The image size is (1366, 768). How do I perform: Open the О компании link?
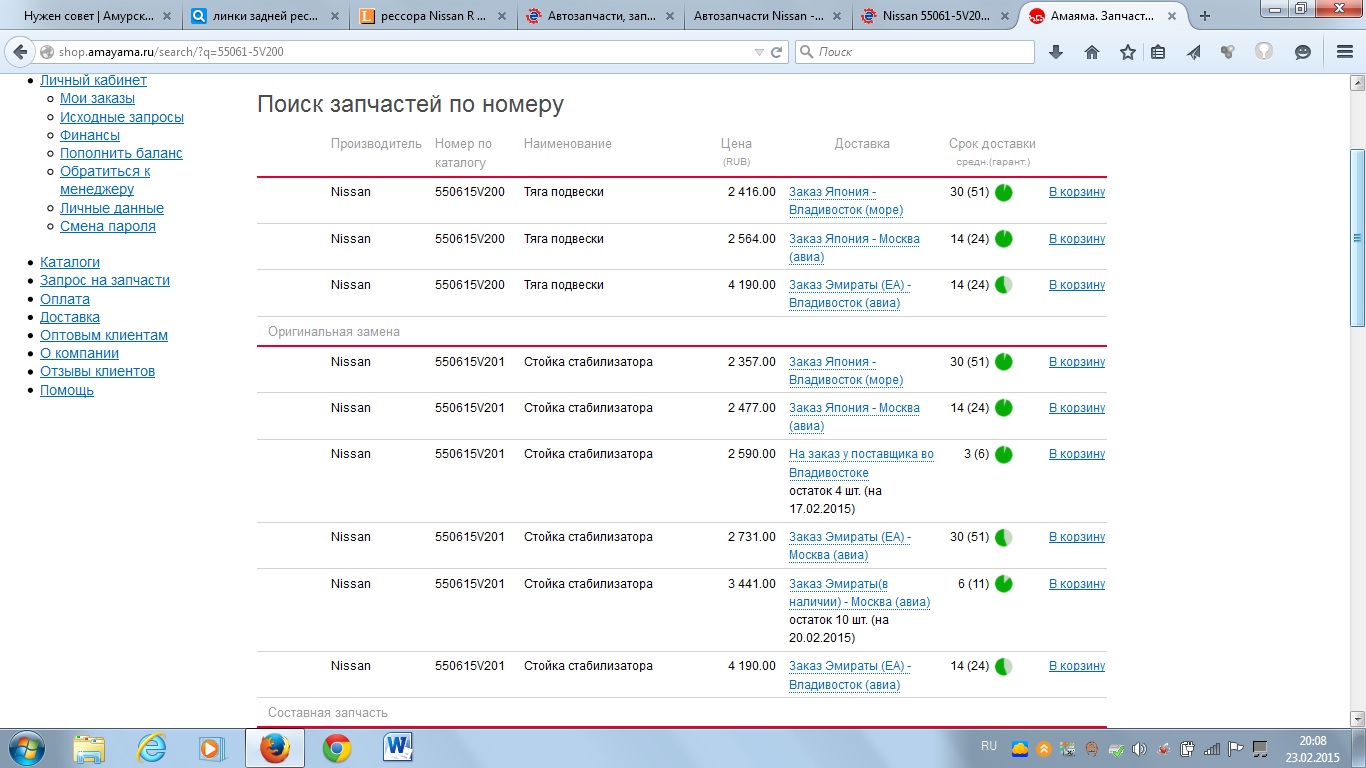[79, 353]
